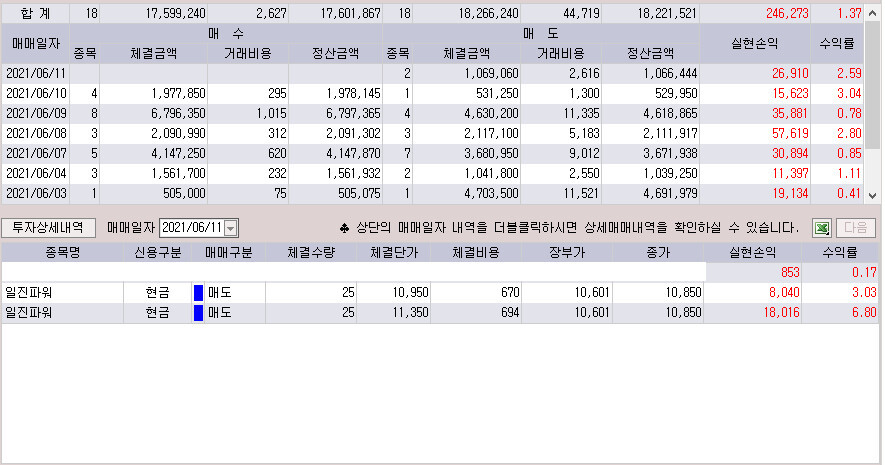Click the 다음 button
Screen dimensions: 885x465
click(x=856, y=227)
